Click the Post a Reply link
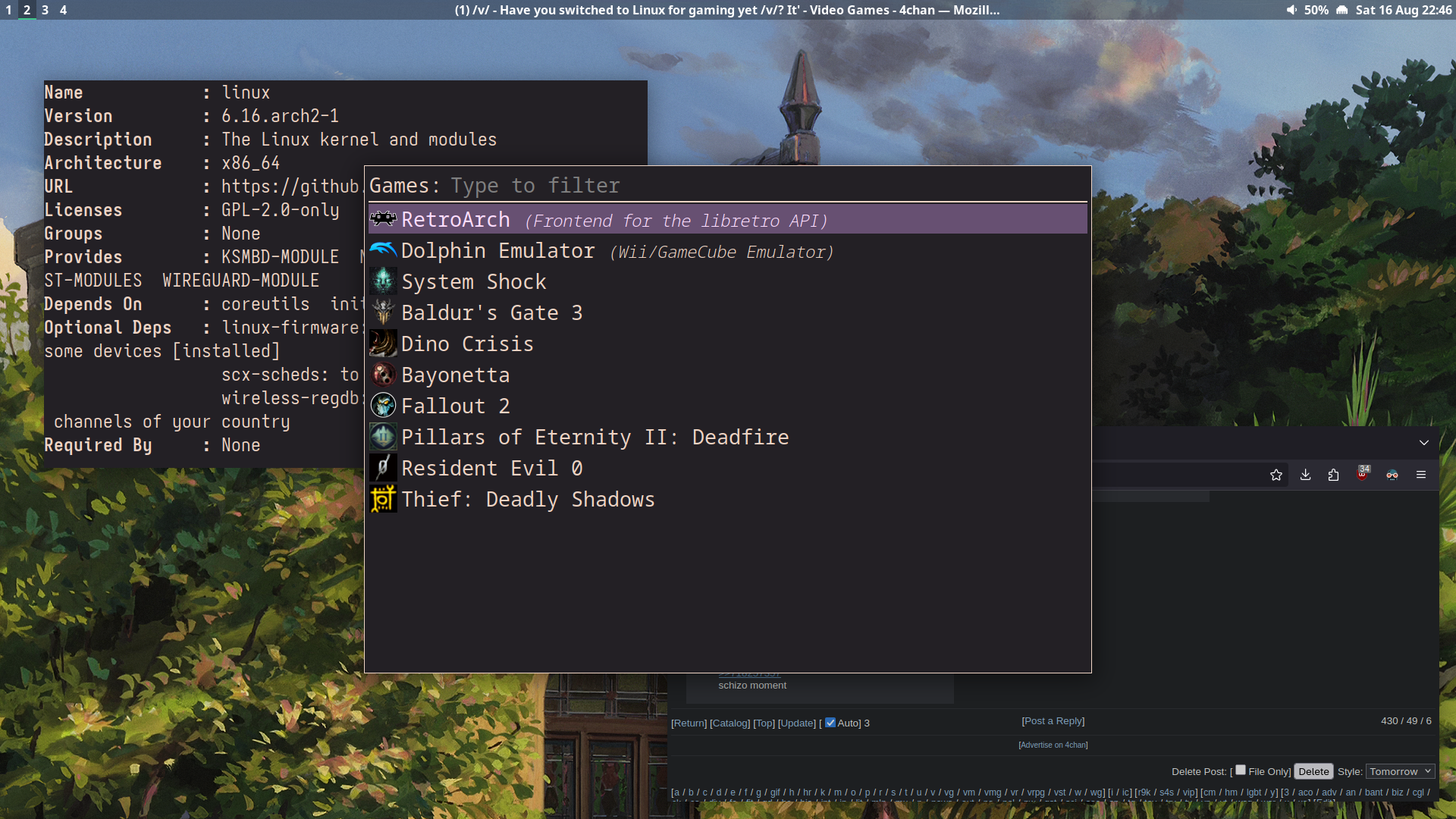 pos(1053,720)
